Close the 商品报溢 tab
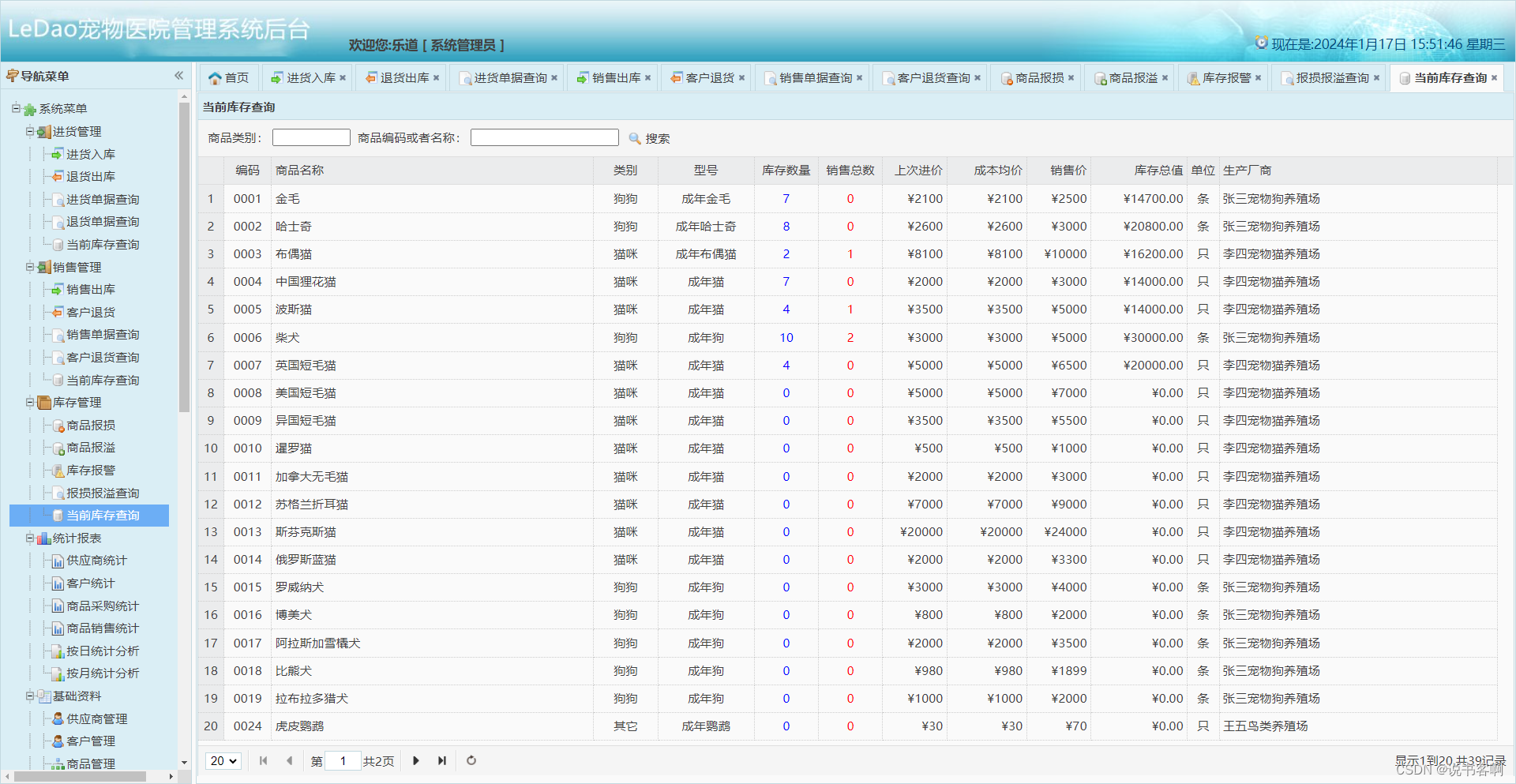Viewport: 1516px width, 784px height. click(1165, 78)
